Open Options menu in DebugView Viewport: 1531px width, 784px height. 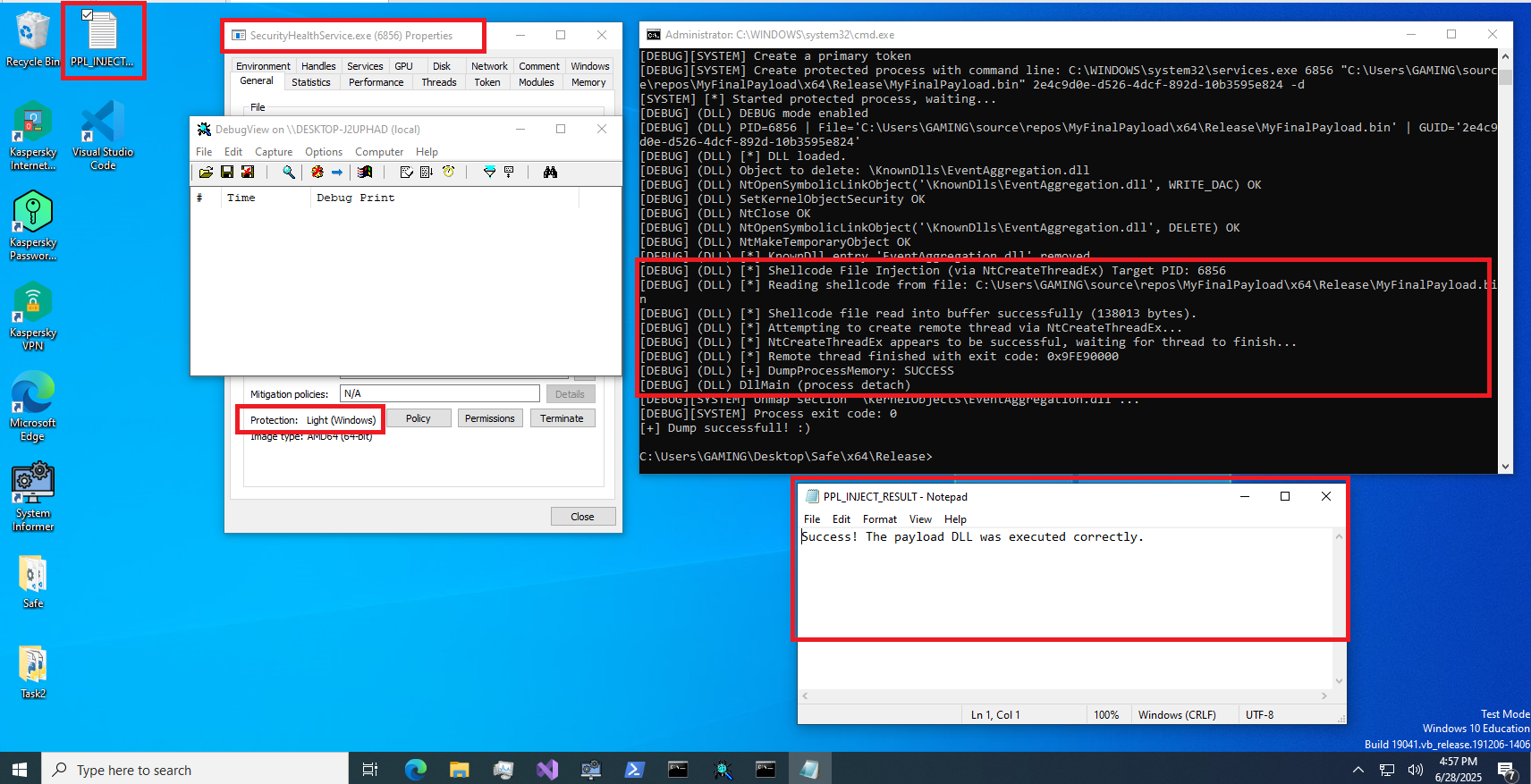pos(324,152)
